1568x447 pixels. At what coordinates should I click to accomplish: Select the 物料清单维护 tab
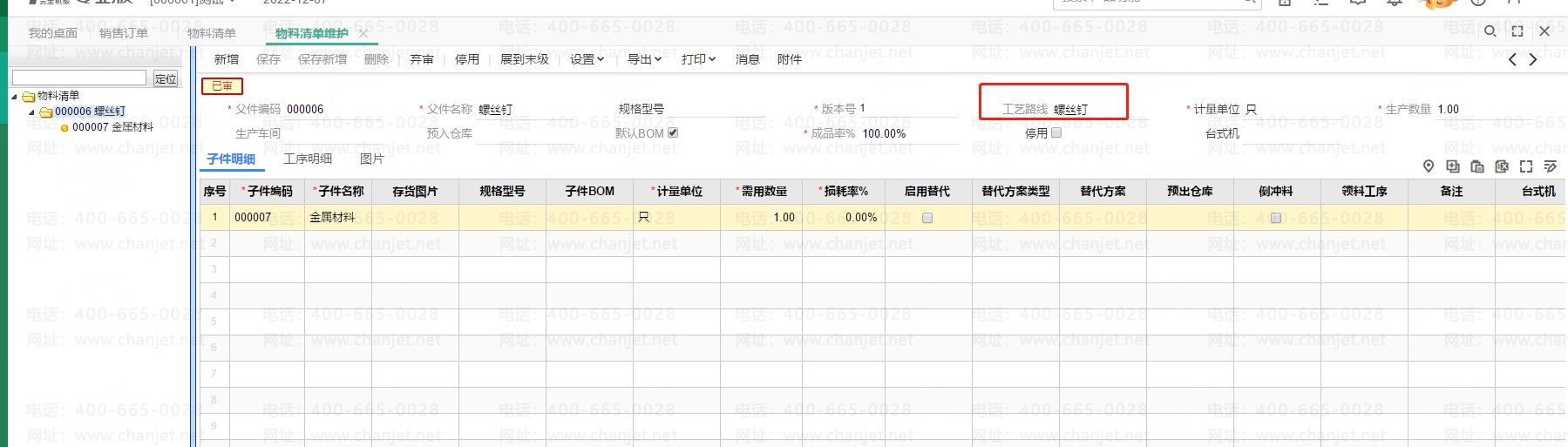(x=311, y=33)
